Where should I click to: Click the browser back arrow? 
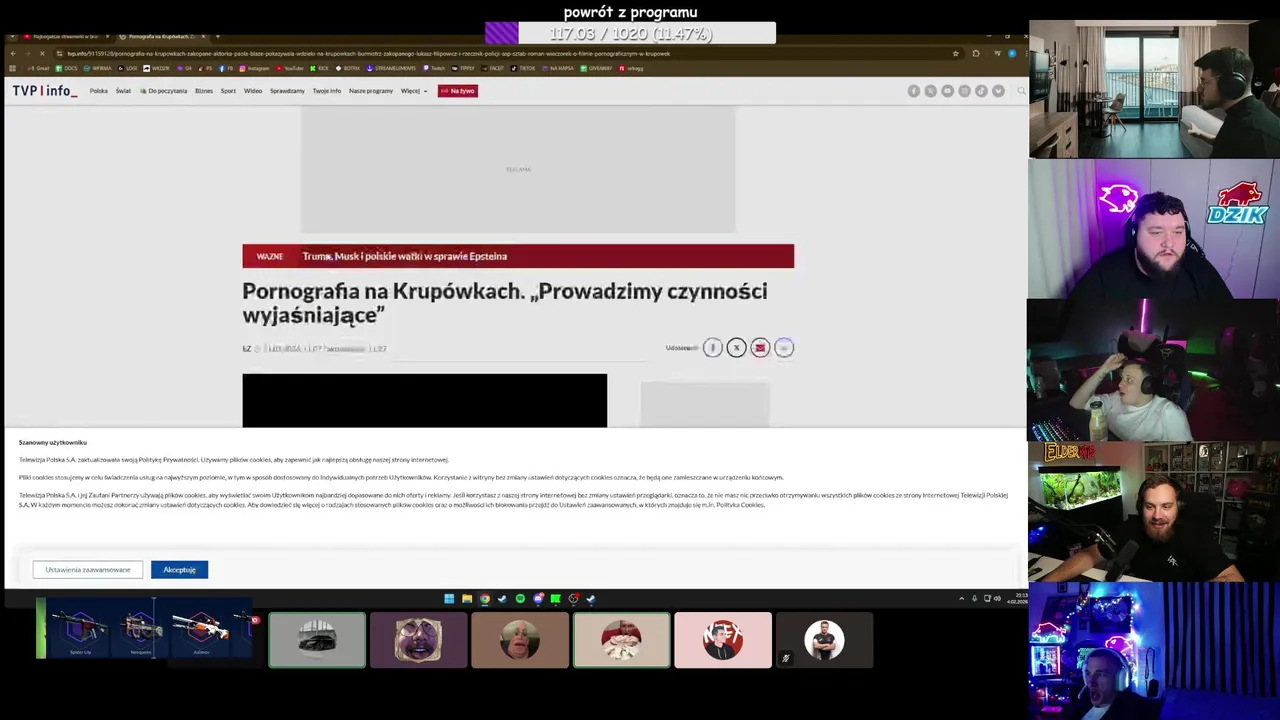click(x=12, y=53)
